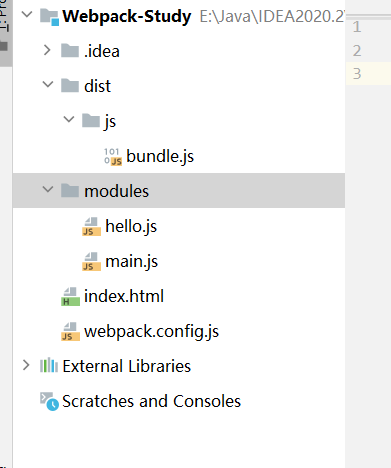
Task: Click the bundle.js binary file icon
Action: (x=113, y=157)
